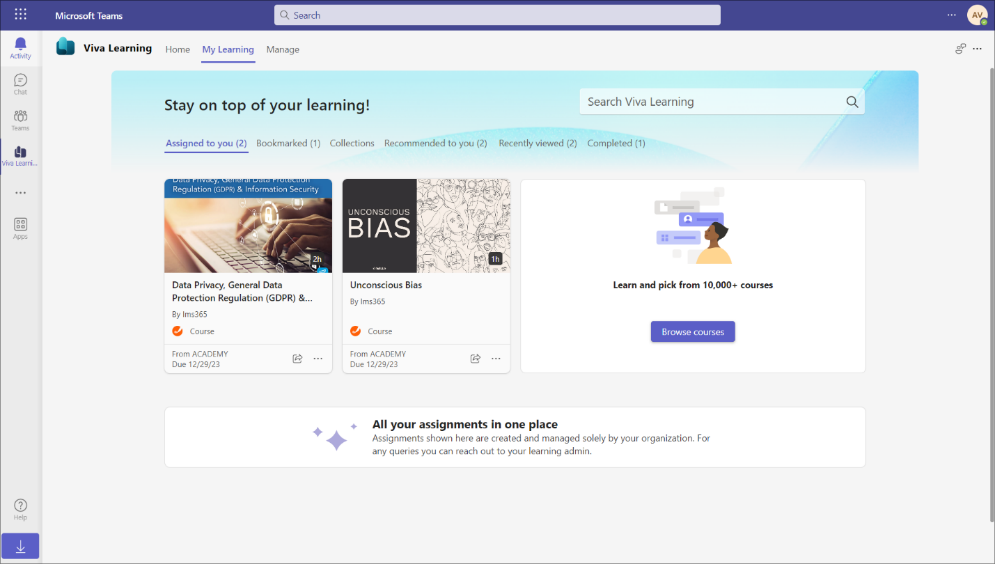
Task: Open Chat in the sidebar
Action: [20, 84]
